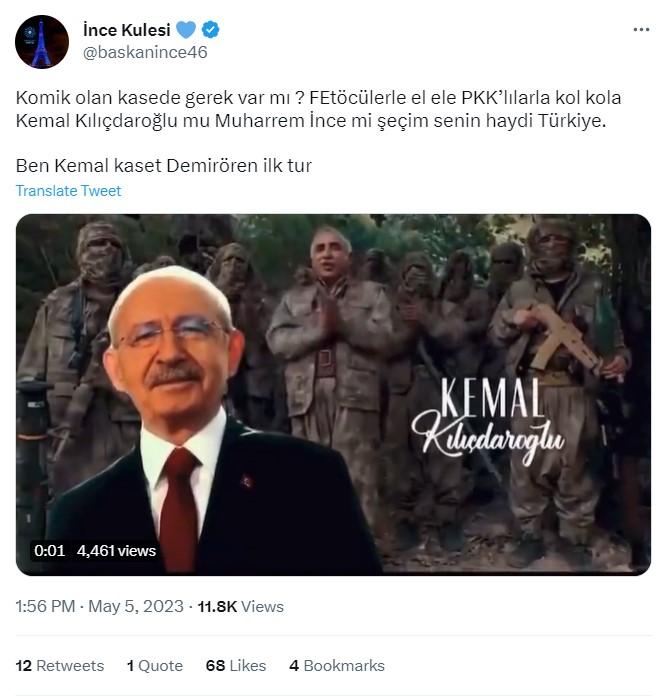This screenshot has height=696, width=670.
Task: Click the 0:01 video time indicator
Action: tap(49, 551)
